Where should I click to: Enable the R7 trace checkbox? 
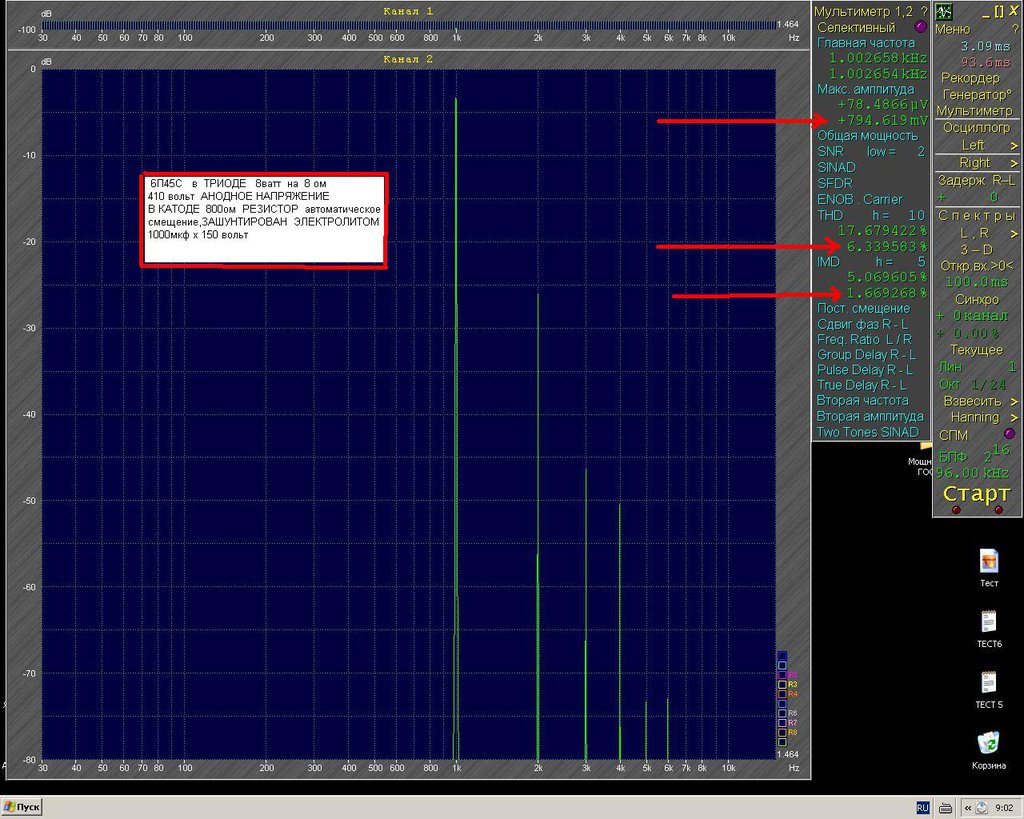pyautogui.click(x=782, y=723)
